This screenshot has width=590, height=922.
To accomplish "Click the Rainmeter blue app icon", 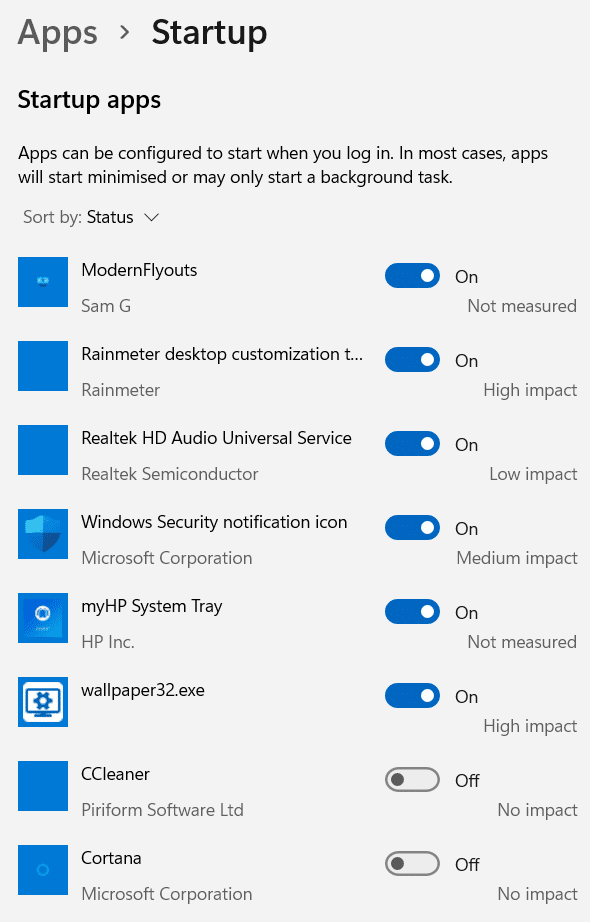I will [43, 366].
